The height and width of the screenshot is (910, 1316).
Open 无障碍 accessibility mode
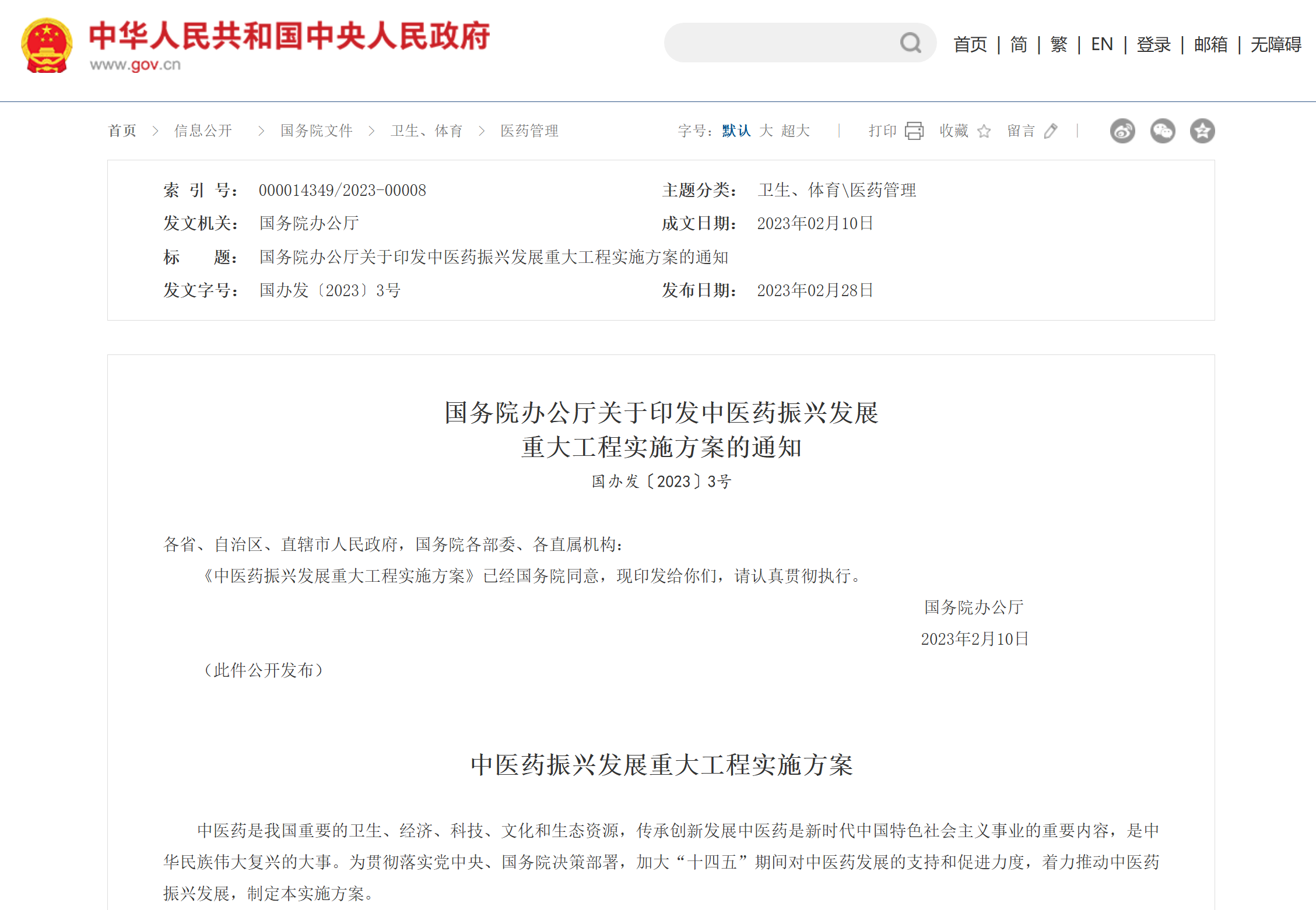[1276, 44]
